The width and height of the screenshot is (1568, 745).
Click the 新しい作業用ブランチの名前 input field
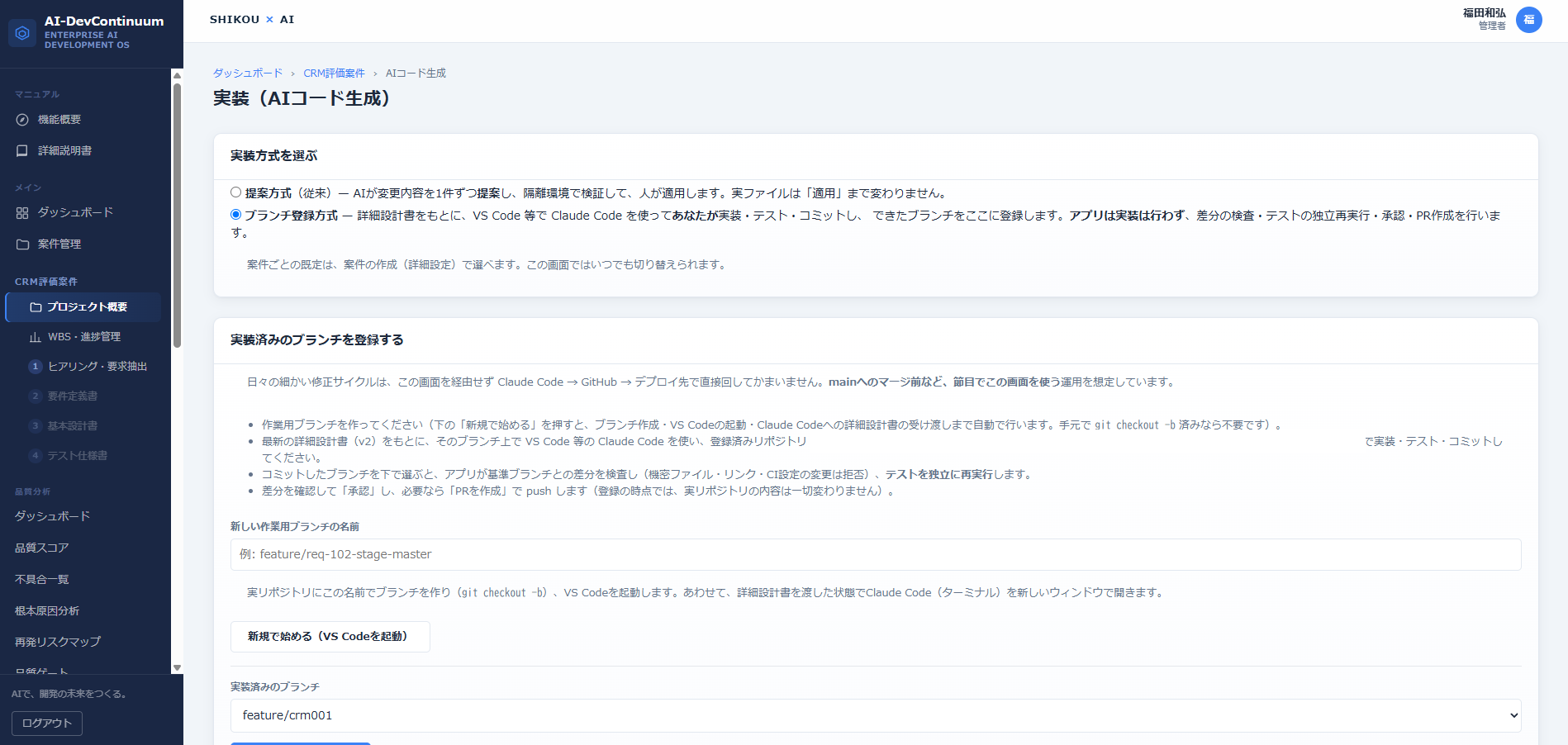(x=876, y=554)
